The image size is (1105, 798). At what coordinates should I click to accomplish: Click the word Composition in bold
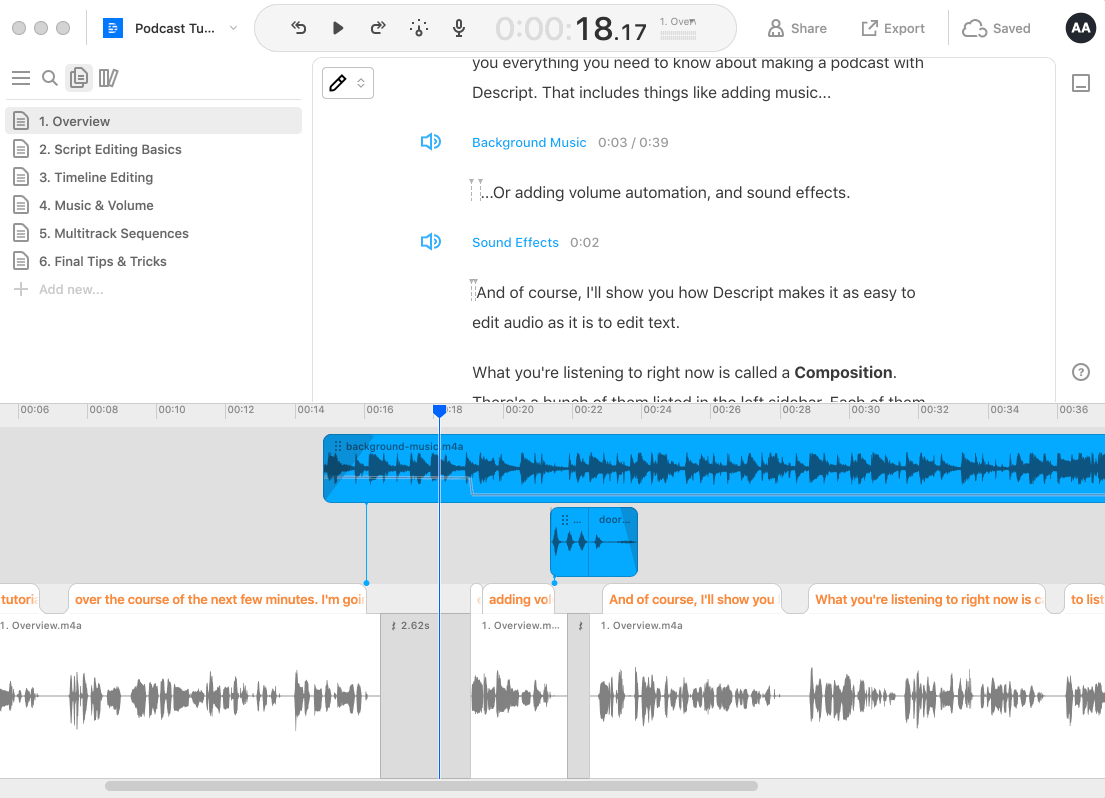tap(844, 372)
